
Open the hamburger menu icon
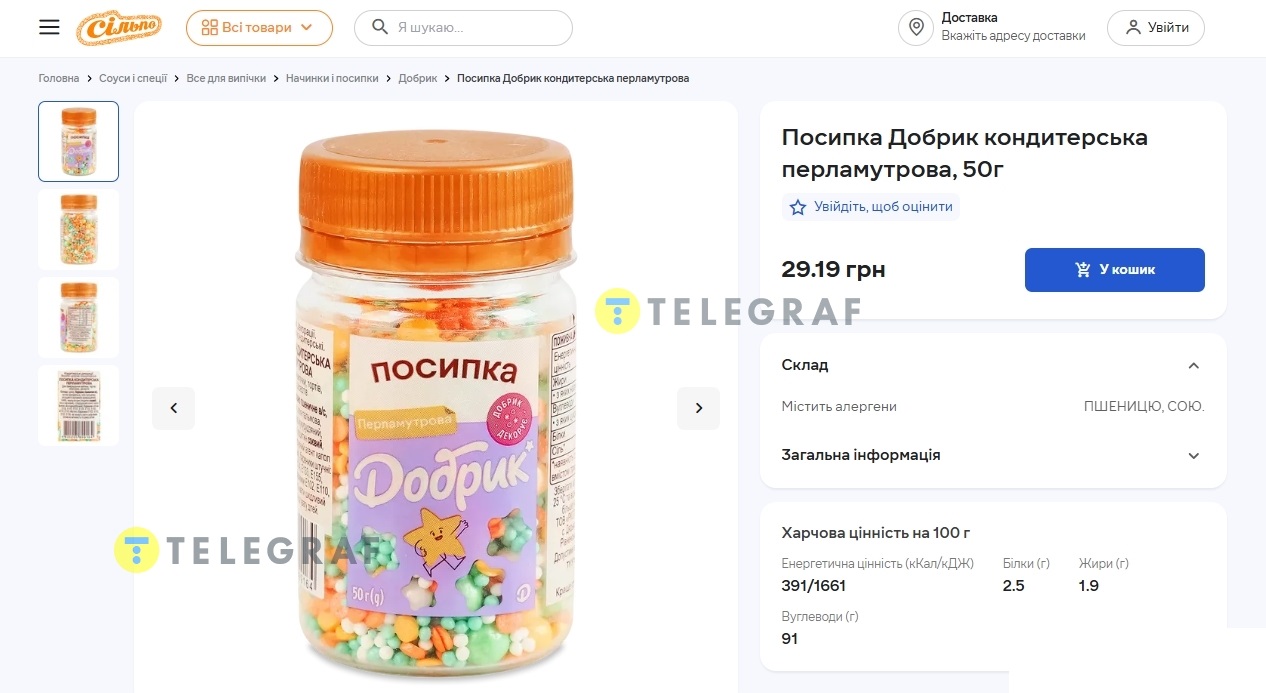point(49,27)
